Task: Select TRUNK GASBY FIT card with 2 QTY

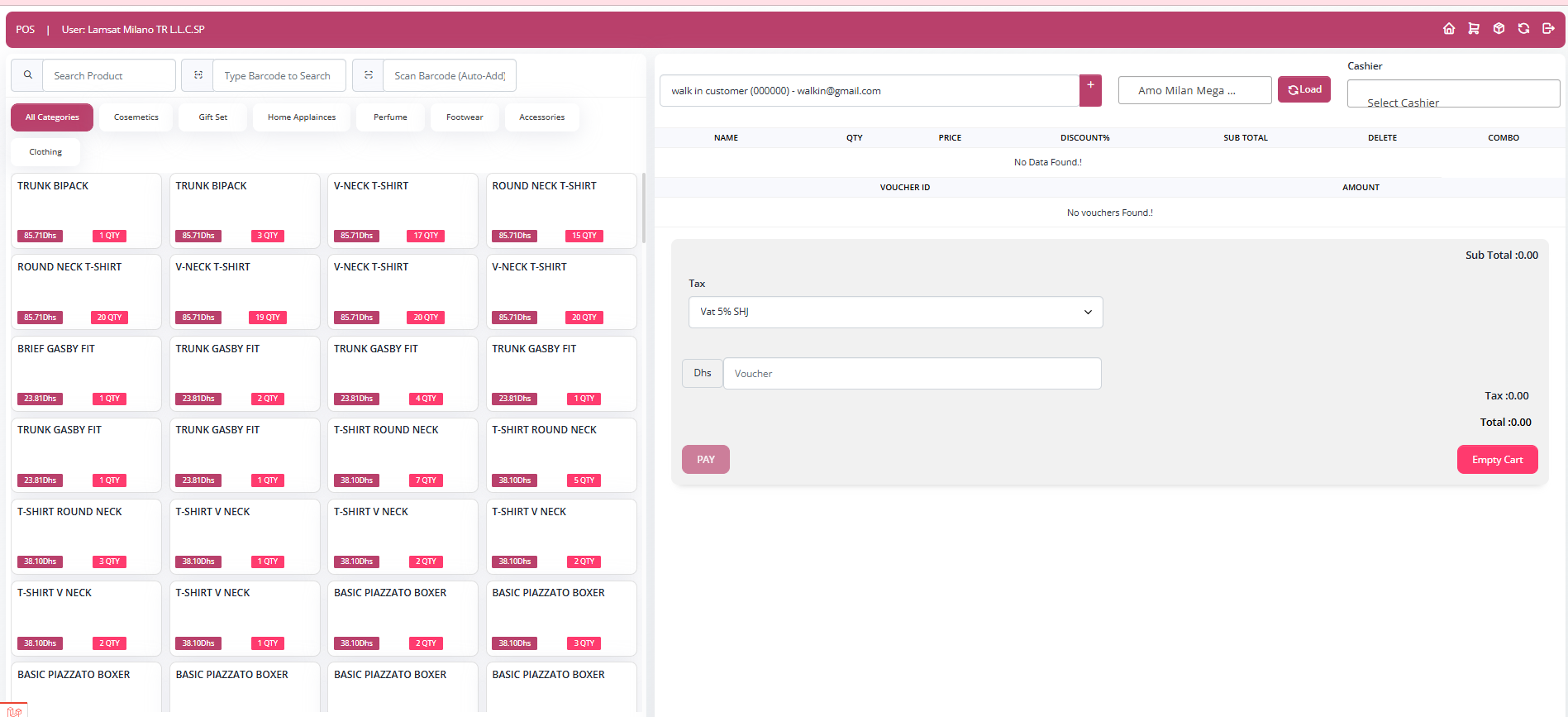Action: tap(245, 373)
